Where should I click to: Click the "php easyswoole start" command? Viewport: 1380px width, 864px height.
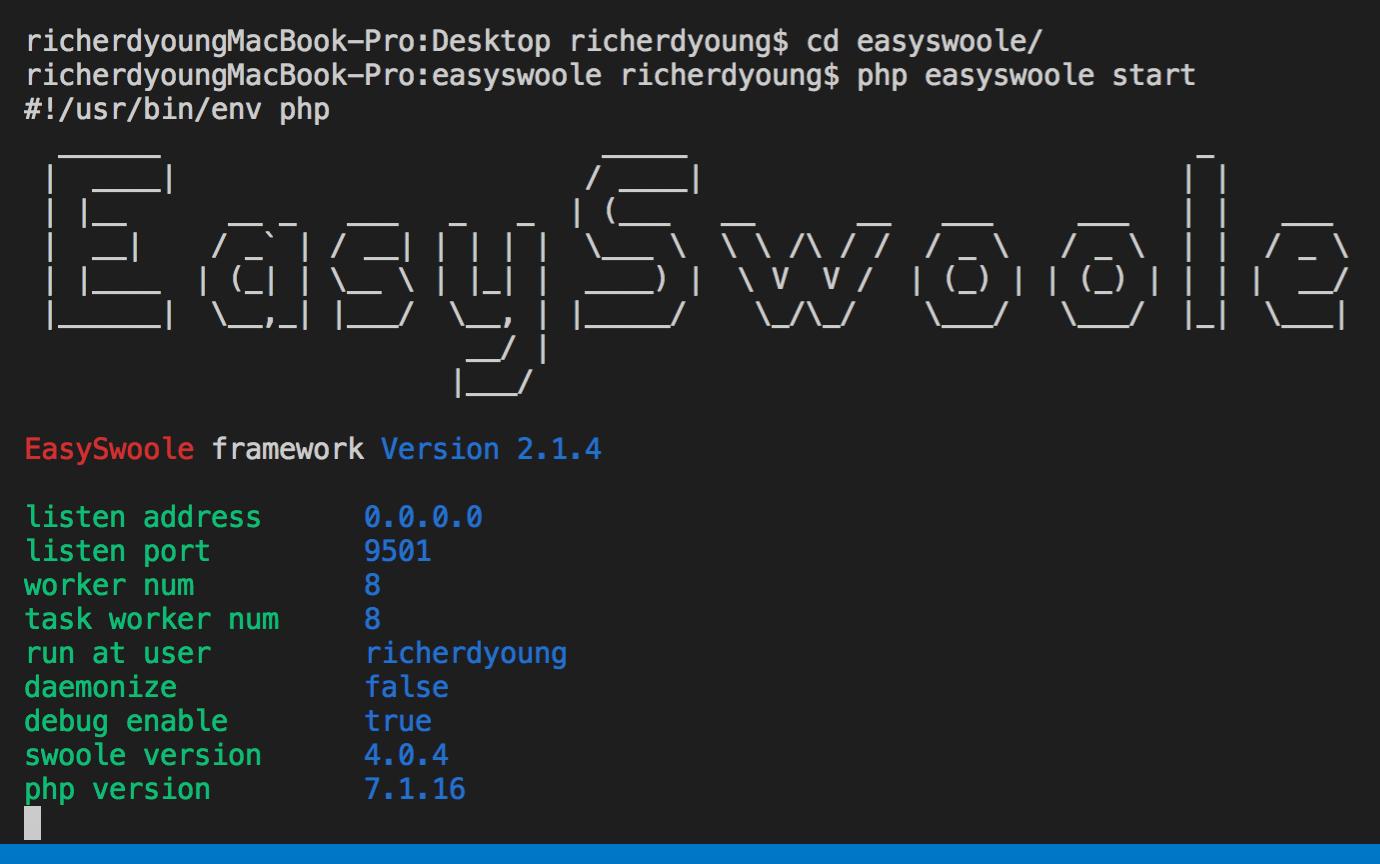pyautogui.click(x=1025, y=76)
